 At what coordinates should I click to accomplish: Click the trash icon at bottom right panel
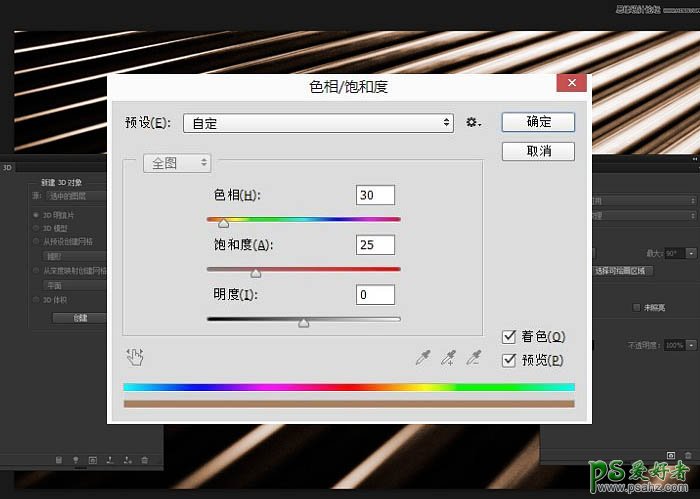tap(687, 457)
